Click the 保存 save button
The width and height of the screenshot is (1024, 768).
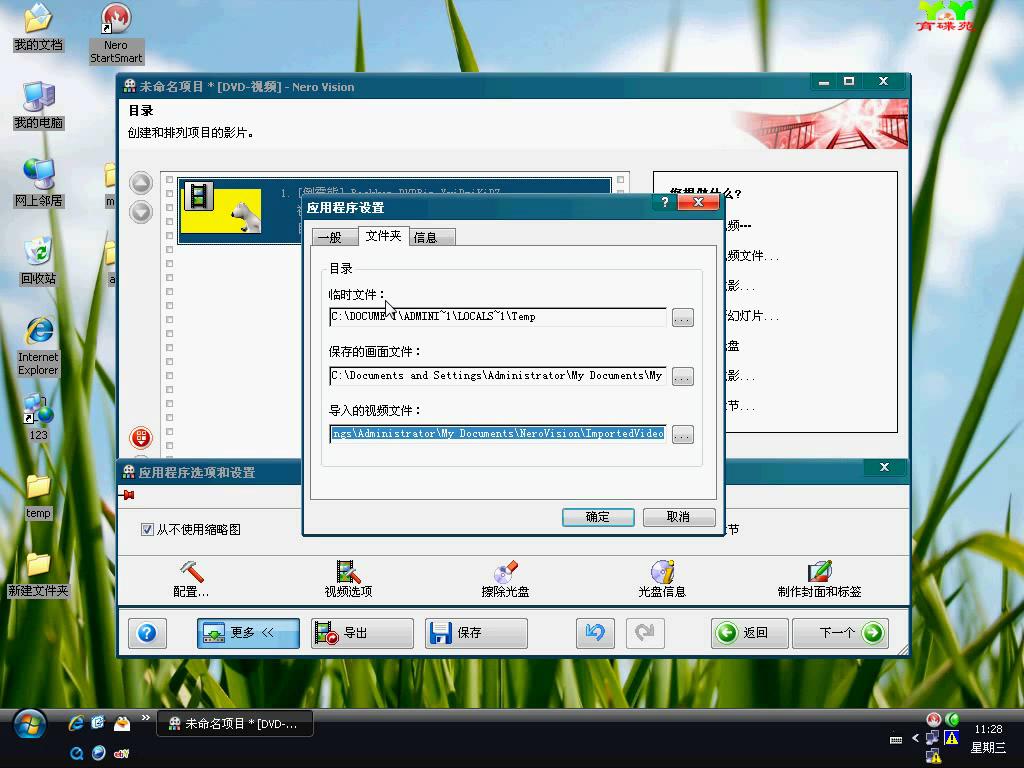[x=476, y=633]
